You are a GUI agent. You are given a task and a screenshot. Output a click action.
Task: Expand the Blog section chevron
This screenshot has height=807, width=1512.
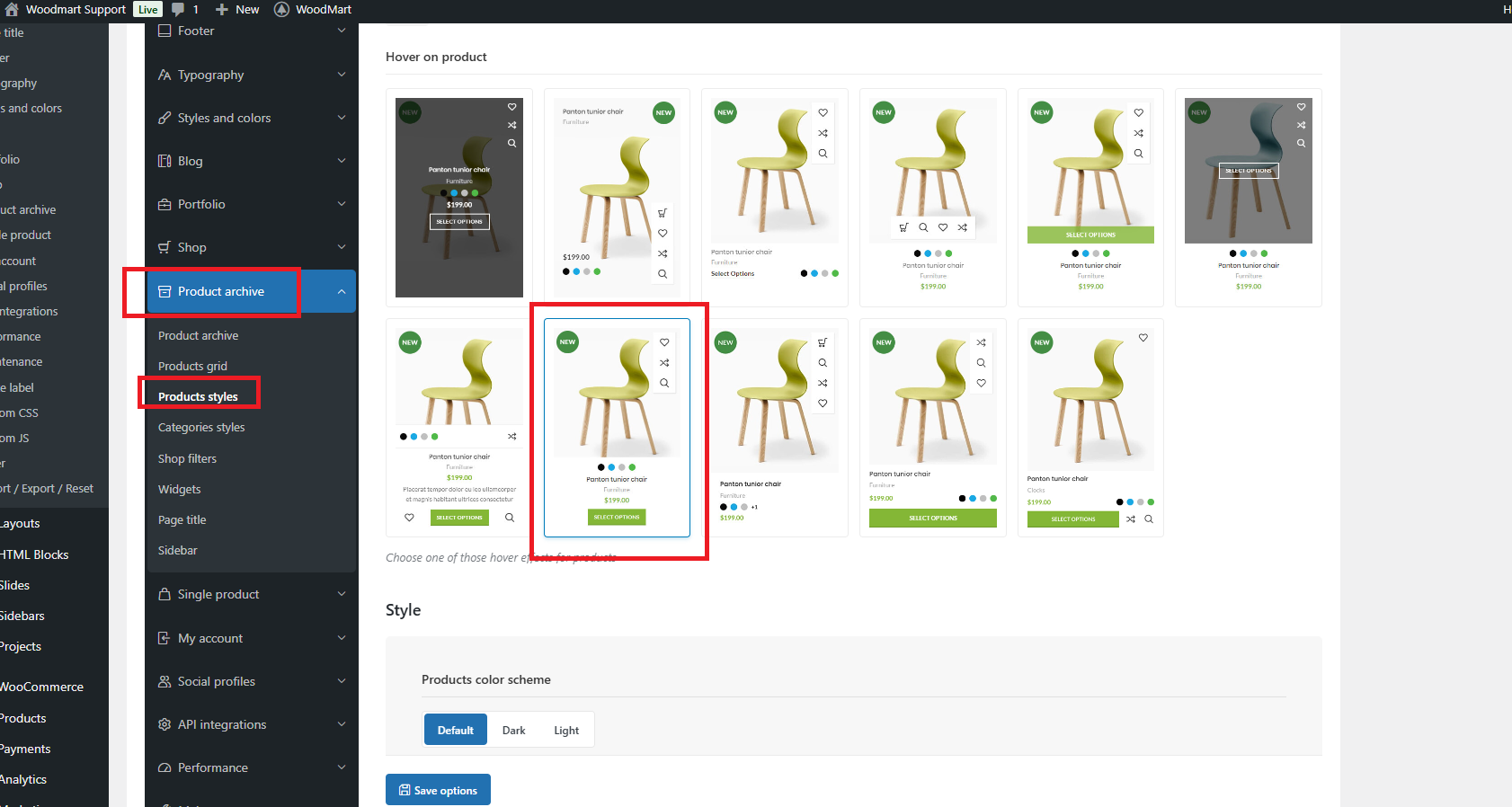click(342, 161)
